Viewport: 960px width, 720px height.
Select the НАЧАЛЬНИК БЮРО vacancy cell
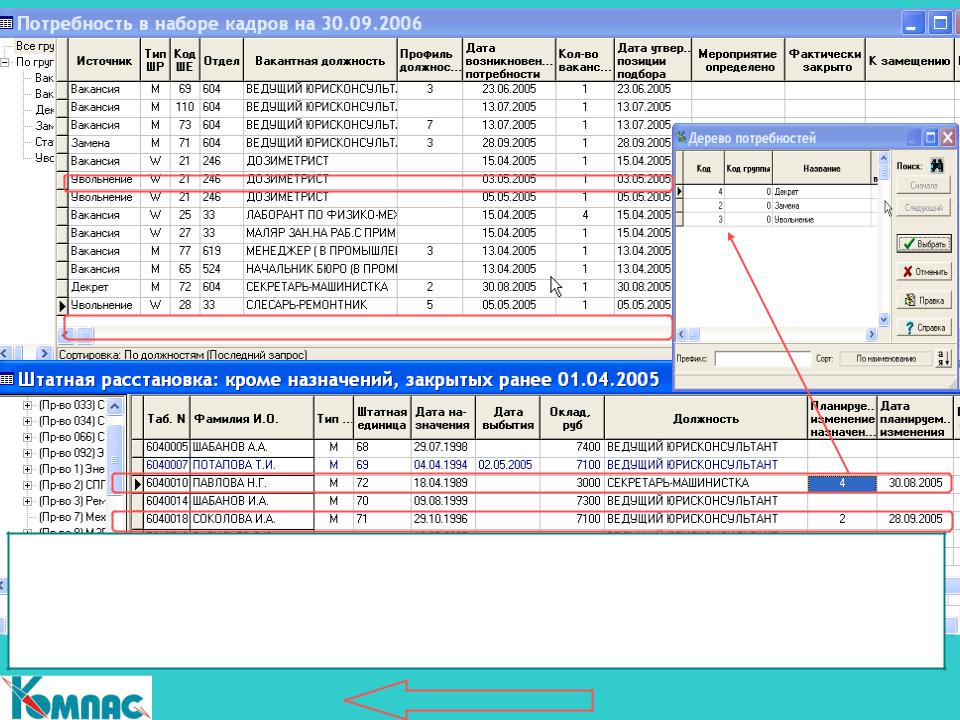(x=320, y=269)
